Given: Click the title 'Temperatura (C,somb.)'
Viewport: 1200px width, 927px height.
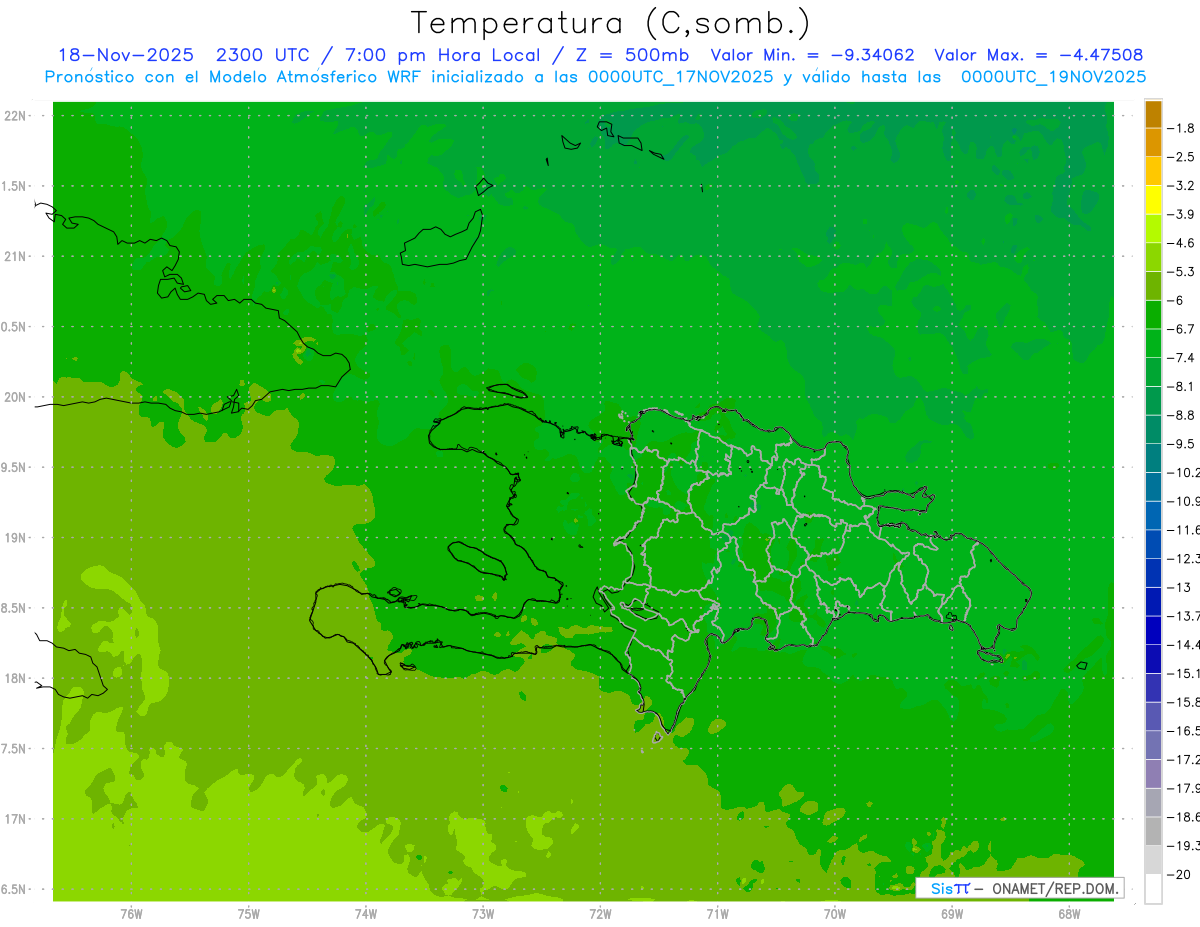Looking at the screenshot, I should click(610, 23).
